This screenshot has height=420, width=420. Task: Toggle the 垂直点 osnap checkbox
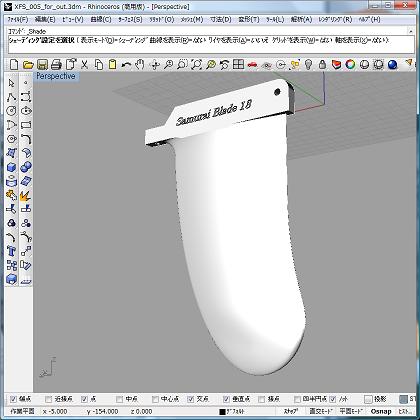(x=227, y=399)
